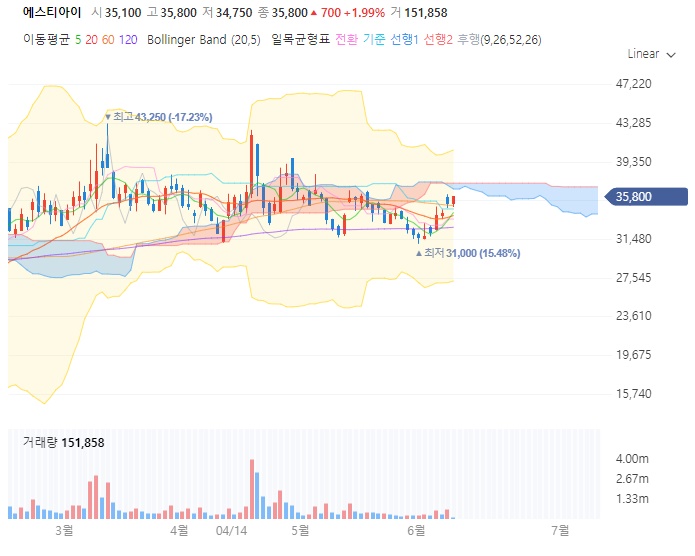Click the current price tag 35,800
This screenshot has height=556, width=695.
tap(646, 196)
